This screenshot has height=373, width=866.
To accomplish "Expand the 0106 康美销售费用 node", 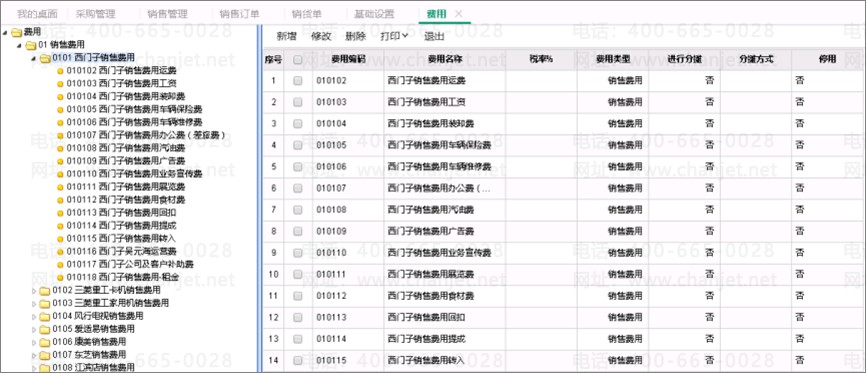I will click(34, 342).
